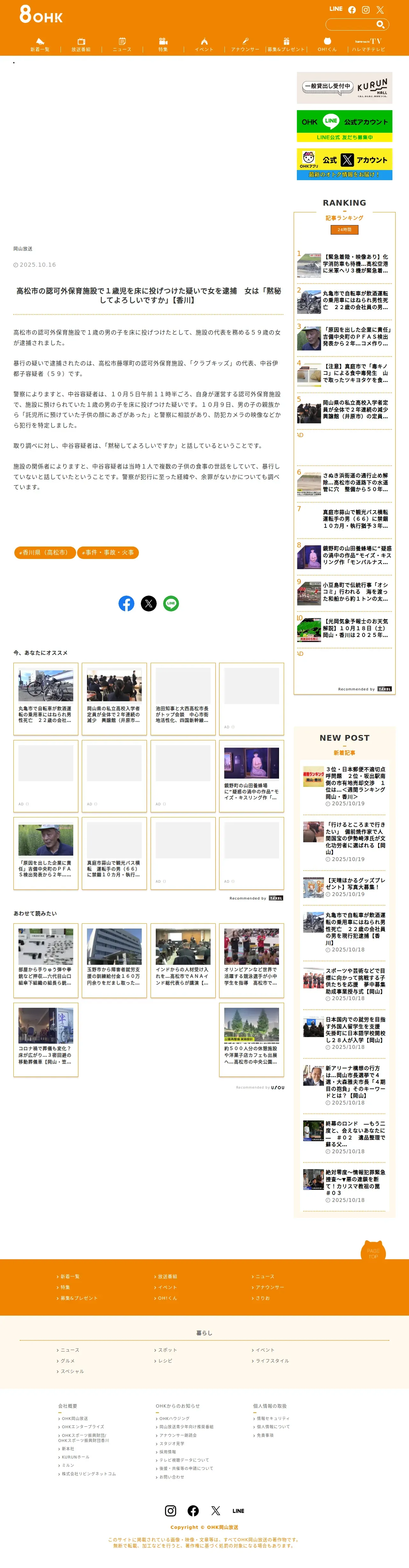Open ranking 6 さぬき浜街道 article
Image resolution: width=409 pixels, height=1568 pixels.
tap(344, 483)
